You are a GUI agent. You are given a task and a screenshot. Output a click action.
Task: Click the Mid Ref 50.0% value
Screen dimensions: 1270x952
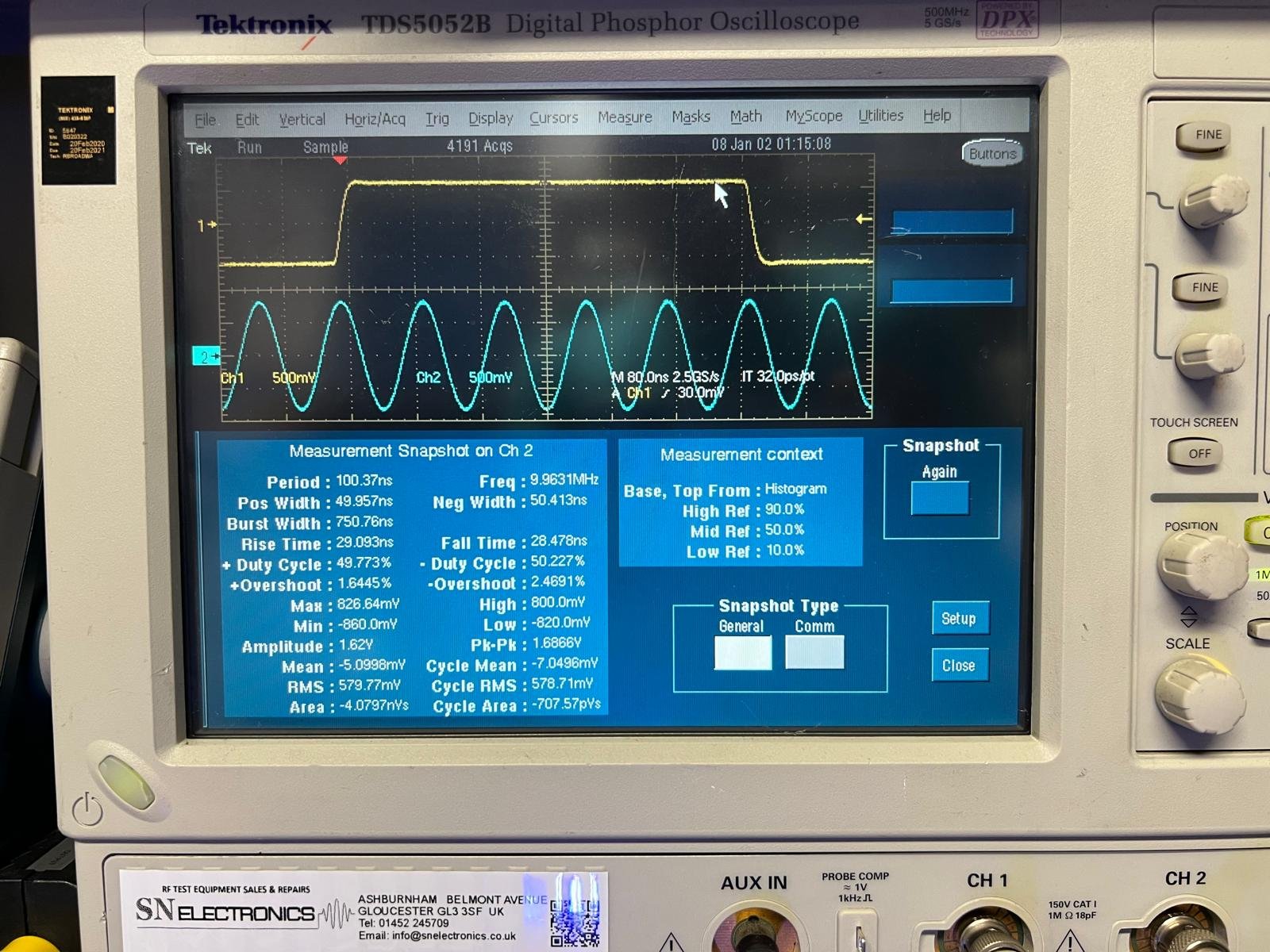click(x=784, y=530)
